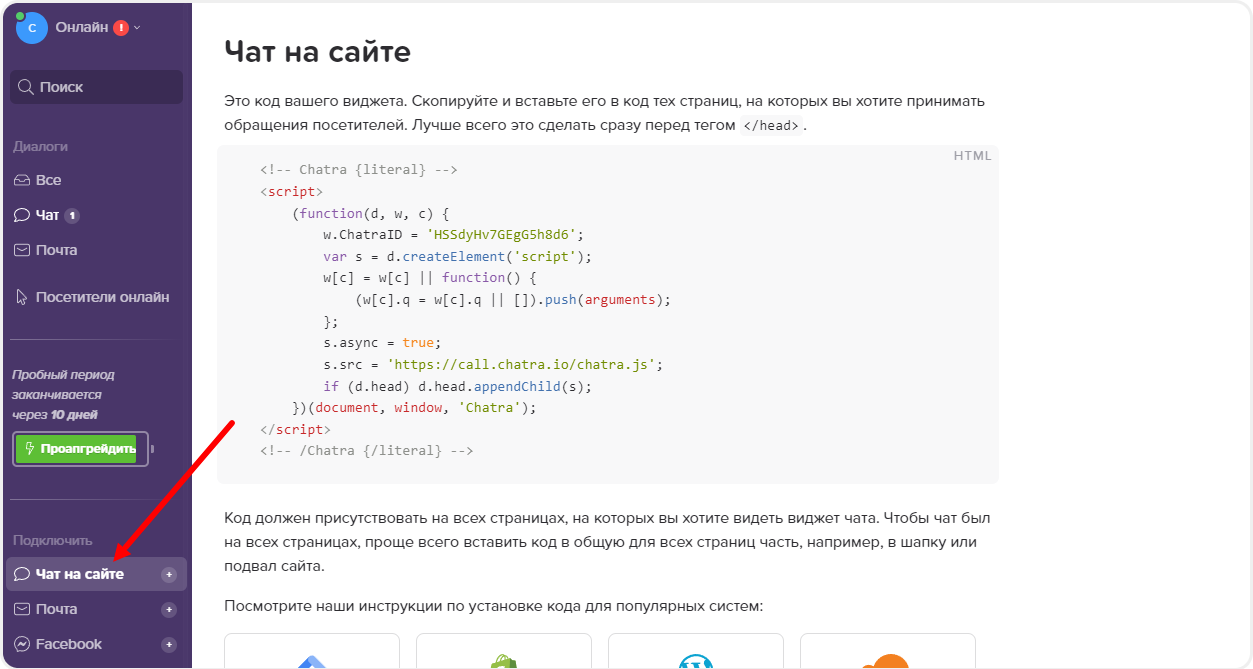Click the s.async = true code line
Viewport: 1253px width, 669px height.
pyautogui.click(x=382, y=343)
